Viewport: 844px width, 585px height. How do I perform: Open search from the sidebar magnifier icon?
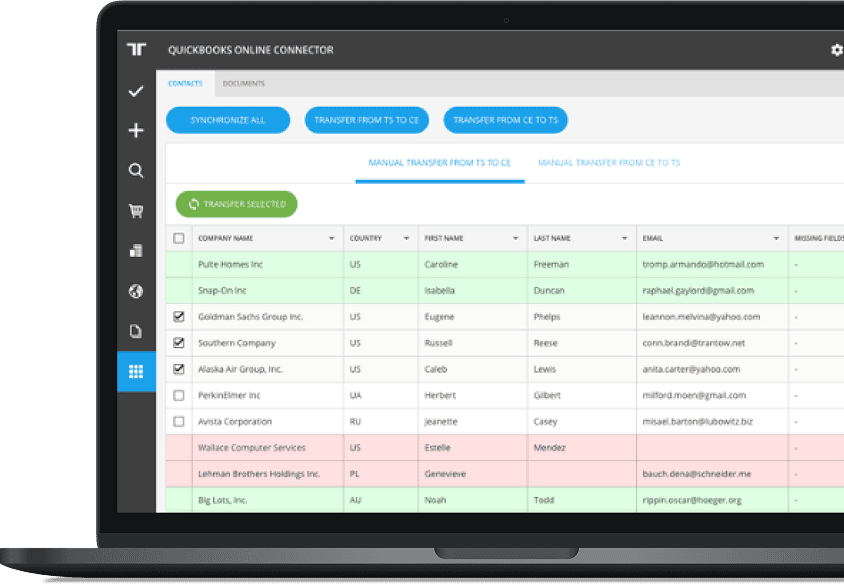pos(135,170)
